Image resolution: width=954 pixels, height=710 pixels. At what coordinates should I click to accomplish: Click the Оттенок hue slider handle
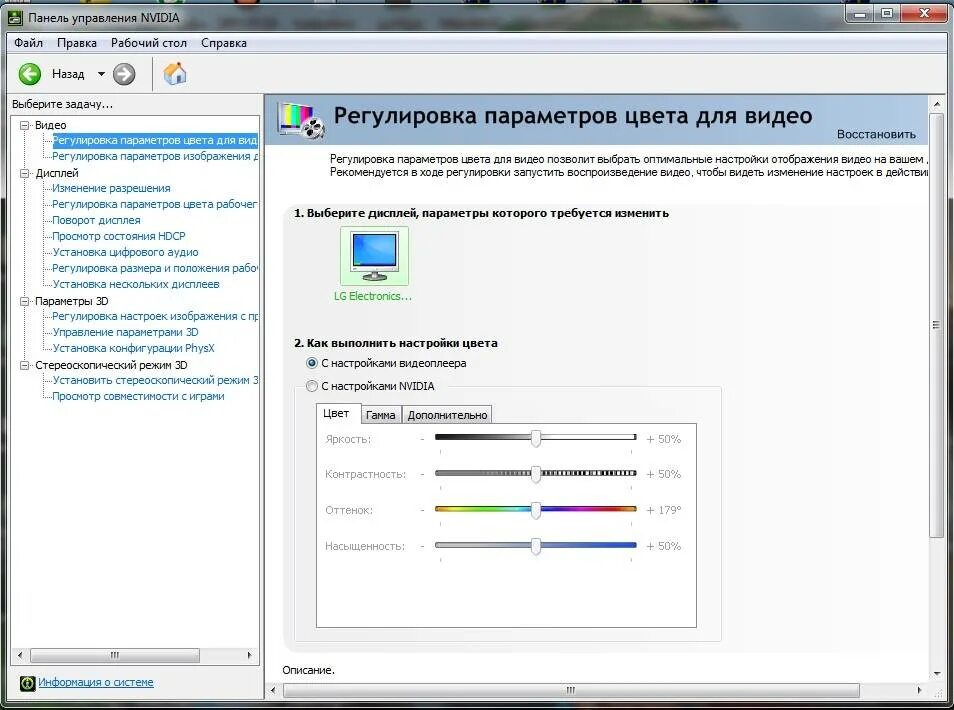[x=535, y=510]
